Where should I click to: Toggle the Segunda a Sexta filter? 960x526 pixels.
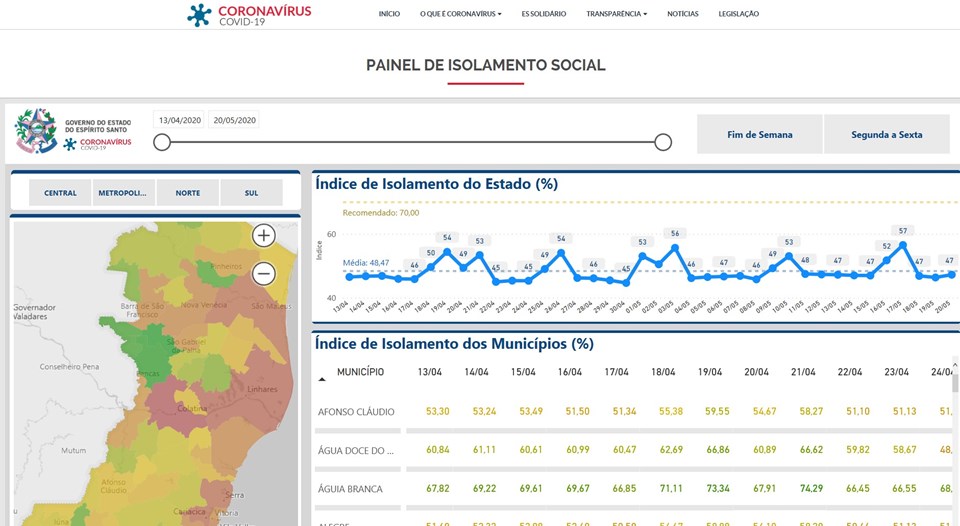pyautogui.click(x=886, y=134)
